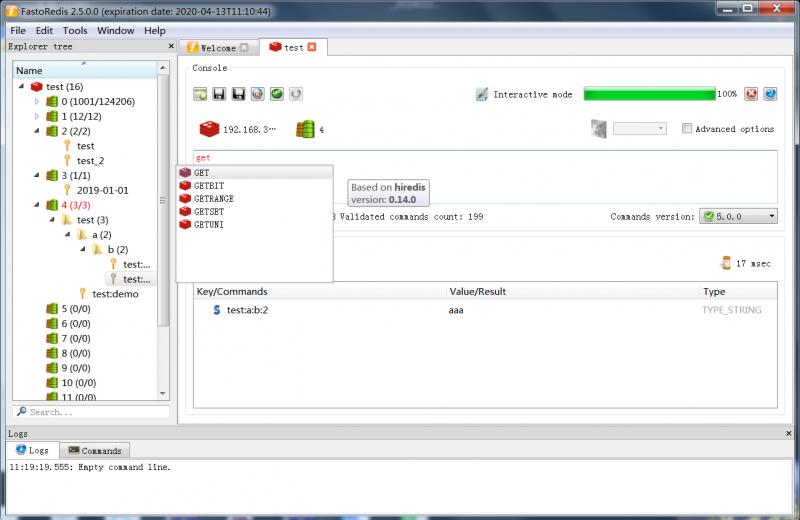Image resolution: width=800 pixels, height=520 pixels.
Task: Click the first floppy-disk save icon in console toolbar
Action: click(219, 94)
